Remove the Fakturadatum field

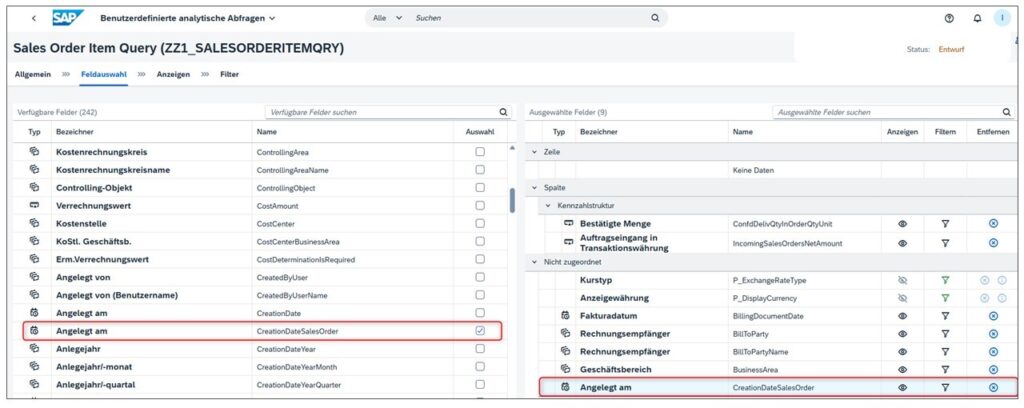click(x=993, y=316)
